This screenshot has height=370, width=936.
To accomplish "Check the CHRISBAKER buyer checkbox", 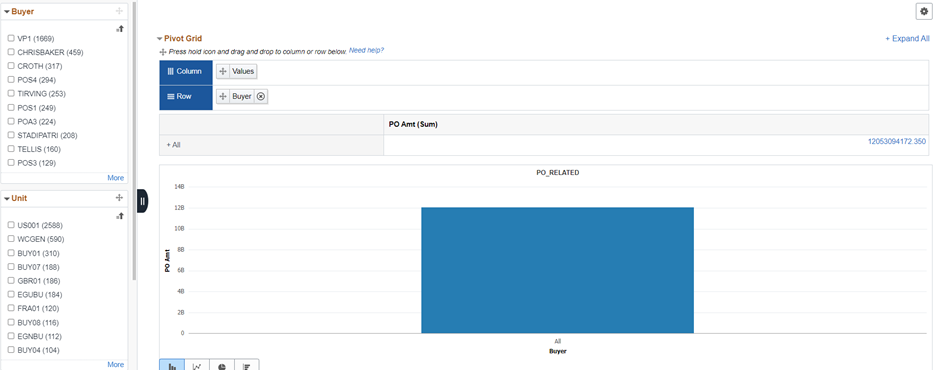I will click(11, 52).
